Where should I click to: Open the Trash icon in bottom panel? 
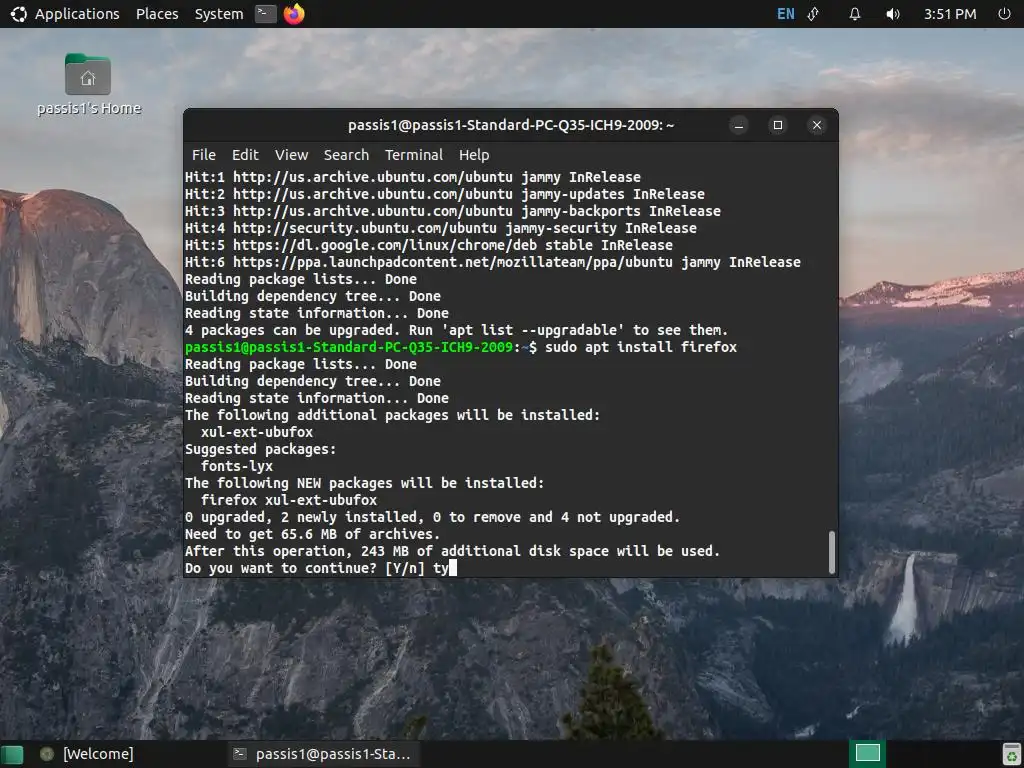pos(1011,754)
